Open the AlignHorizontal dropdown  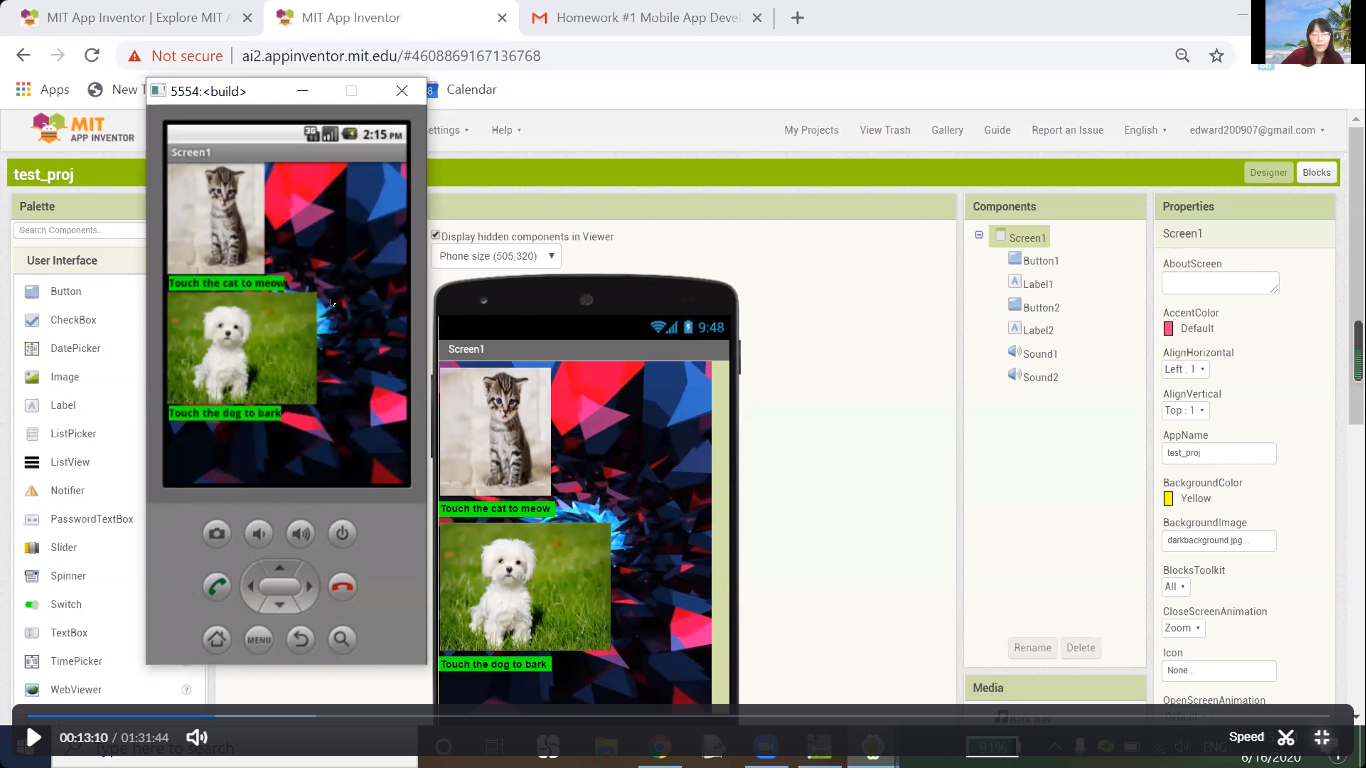(1186, 369)
